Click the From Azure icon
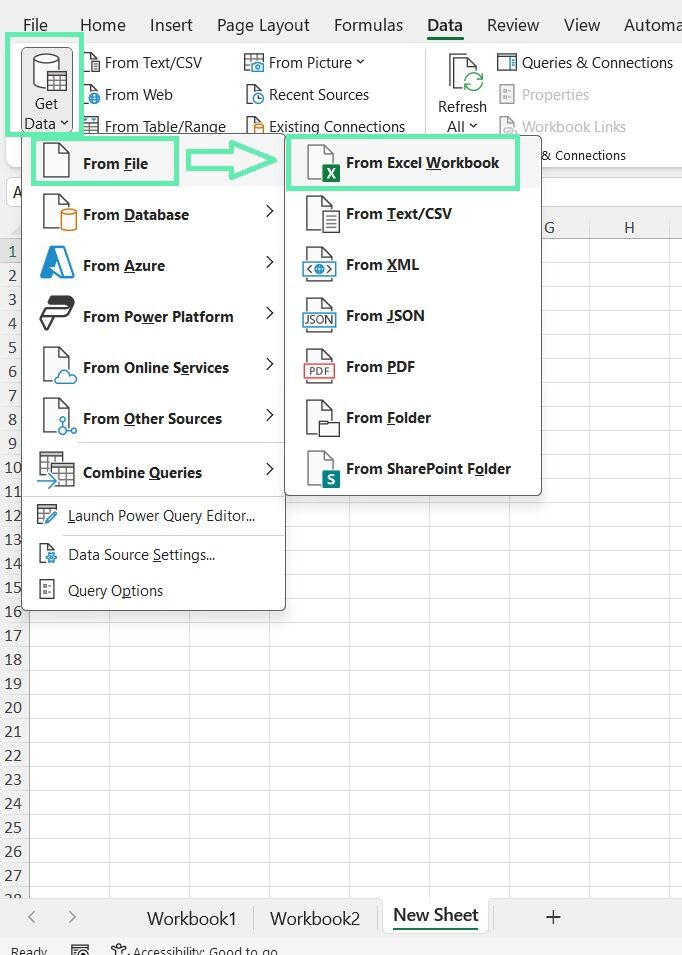Image resolution: width=682 pixels, height=955 pixels. point(57,263)
